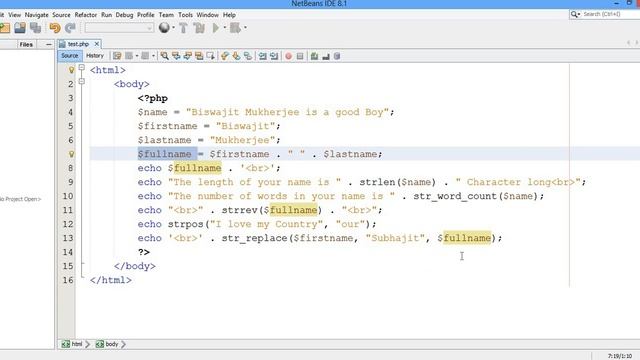Viewport: 640px width, 360px height.
Task: Click the Previous Bookmark icon
Action: tap(225, 56)
